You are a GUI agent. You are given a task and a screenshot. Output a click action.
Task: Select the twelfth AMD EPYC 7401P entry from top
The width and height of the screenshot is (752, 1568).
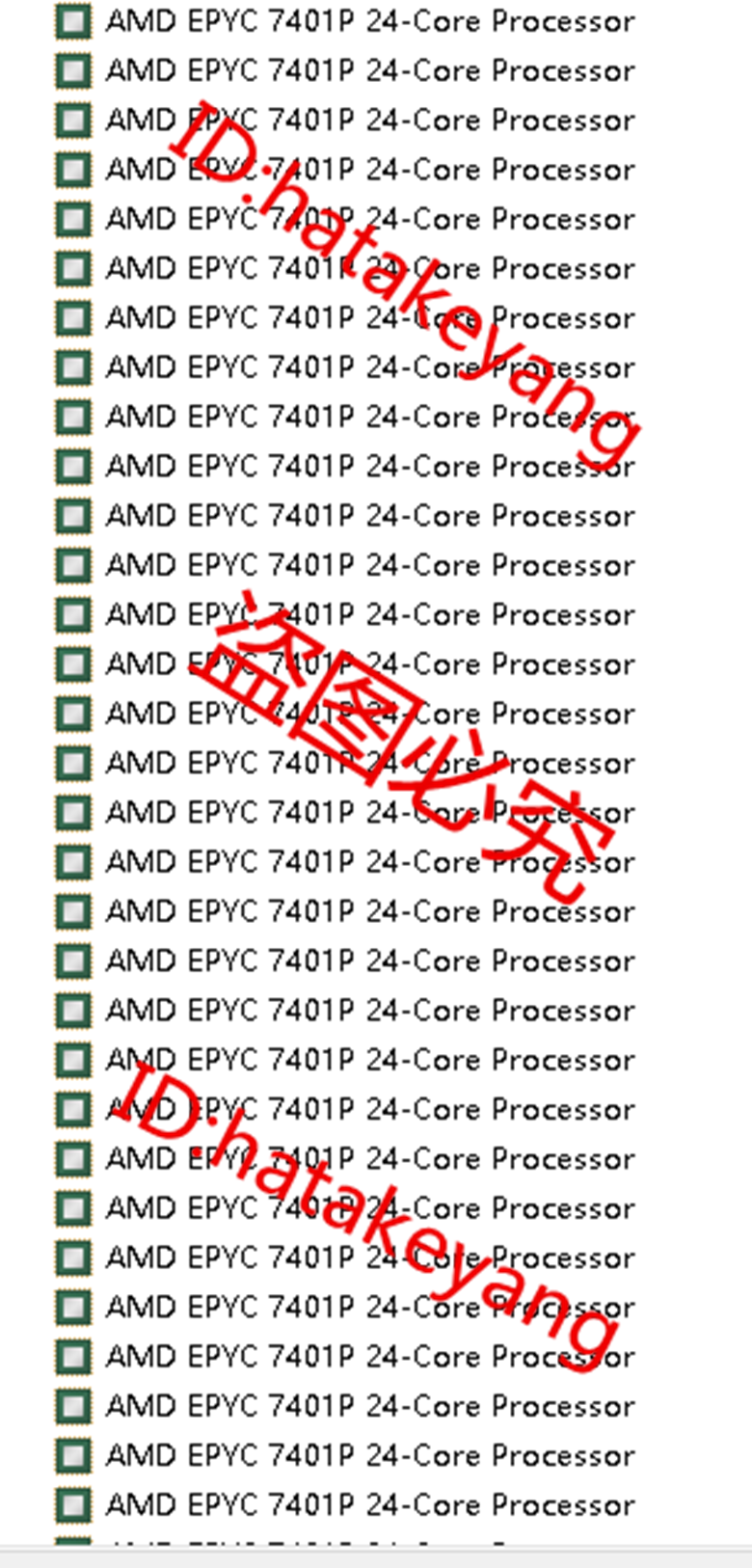pyautogui.click(x=370, y=565)
